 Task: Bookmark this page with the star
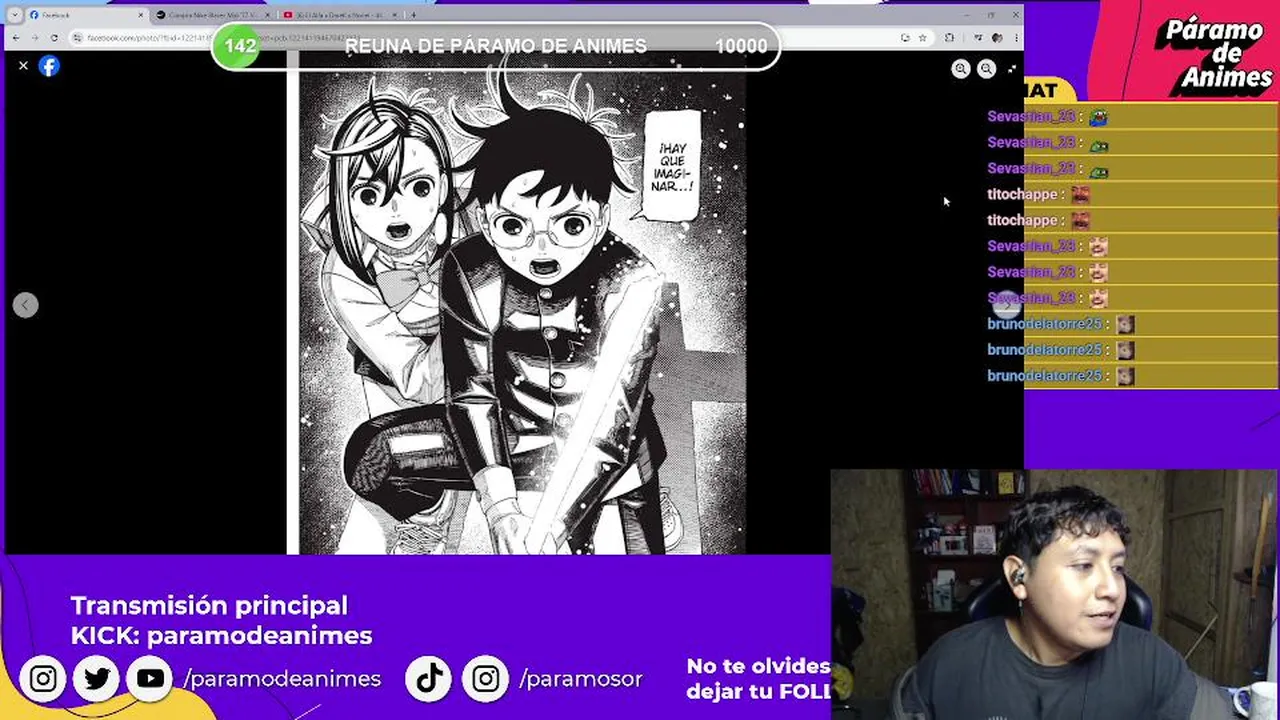click(x=922, y=38)
